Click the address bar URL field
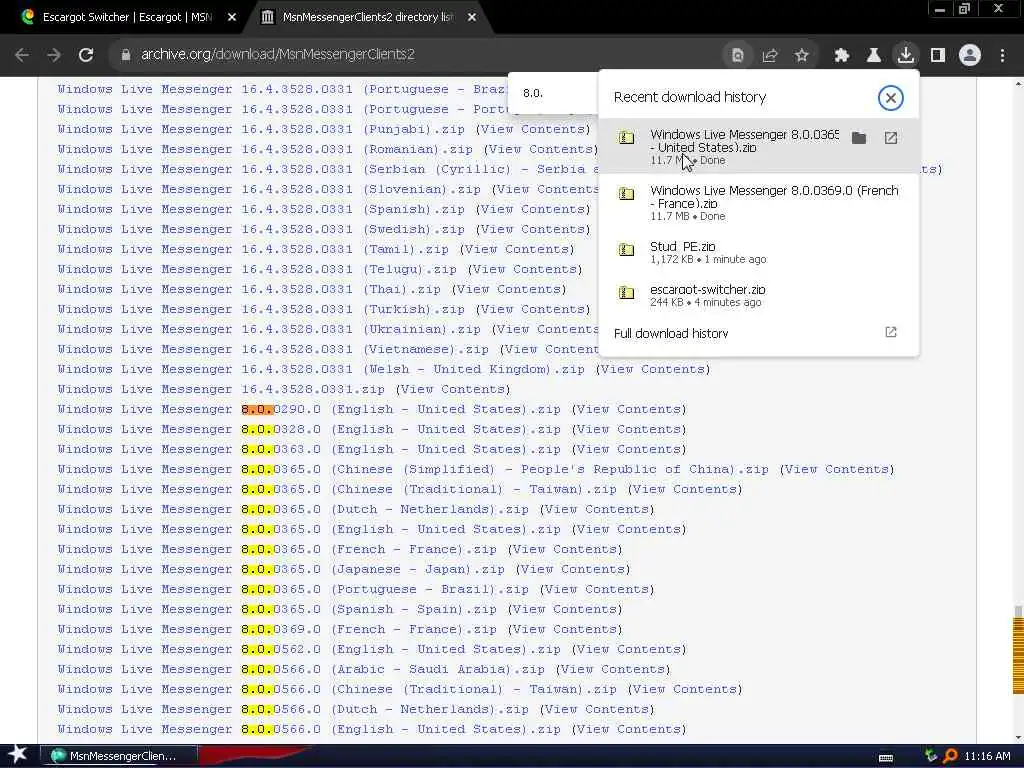This screenshot has width=1024, height=768. (x=418, y=55)
